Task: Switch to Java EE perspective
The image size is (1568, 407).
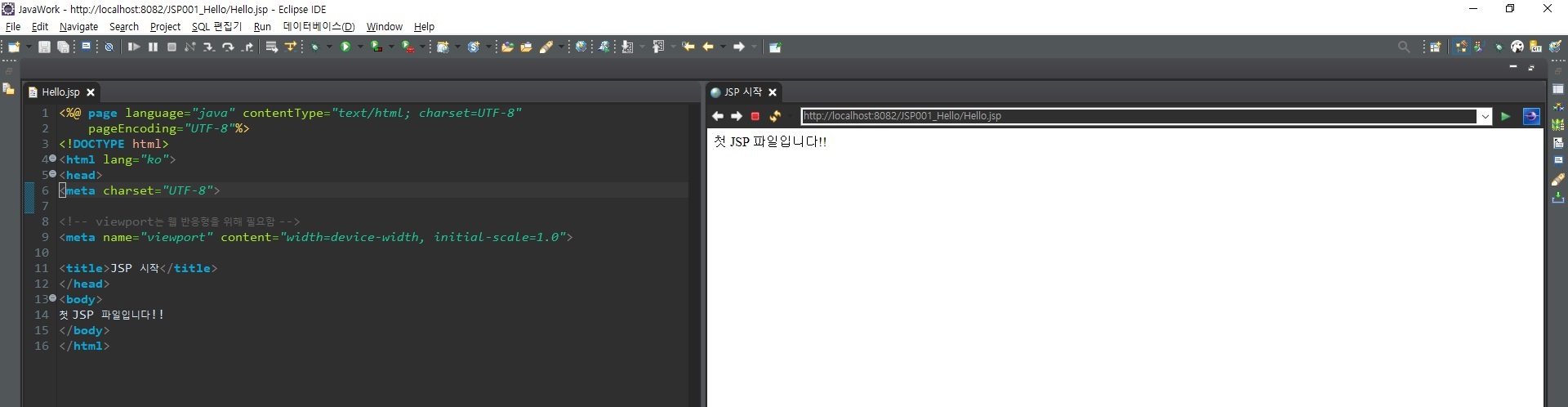Action: (x=1461, y=47)
